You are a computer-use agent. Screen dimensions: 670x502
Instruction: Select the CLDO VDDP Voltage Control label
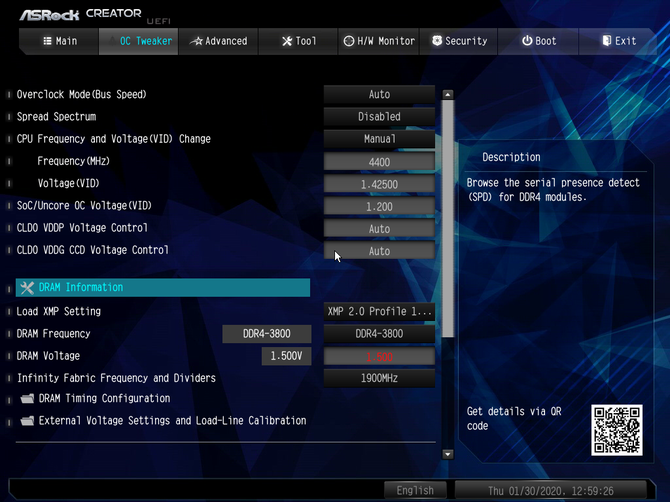pyautogui.click(x=82, y=228)
